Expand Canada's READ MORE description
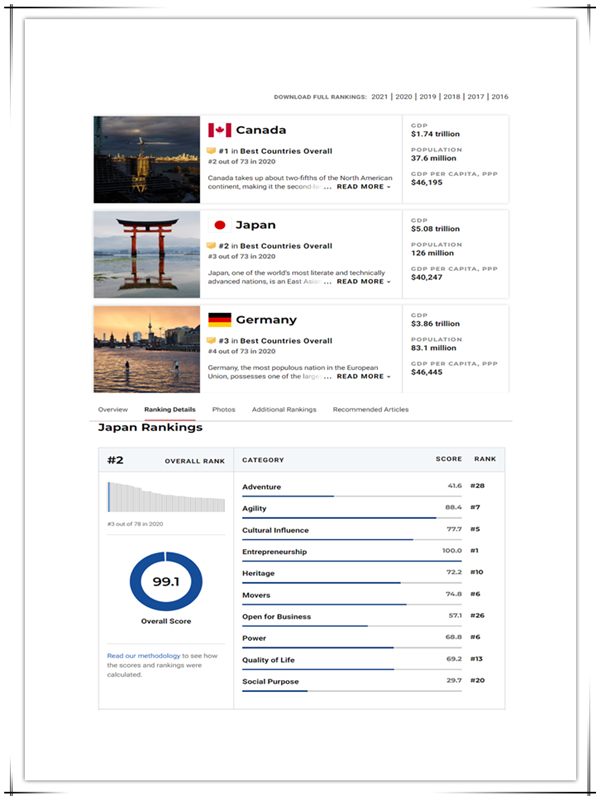The height and width of the screenshot is (800, 600). click(363, 187)
